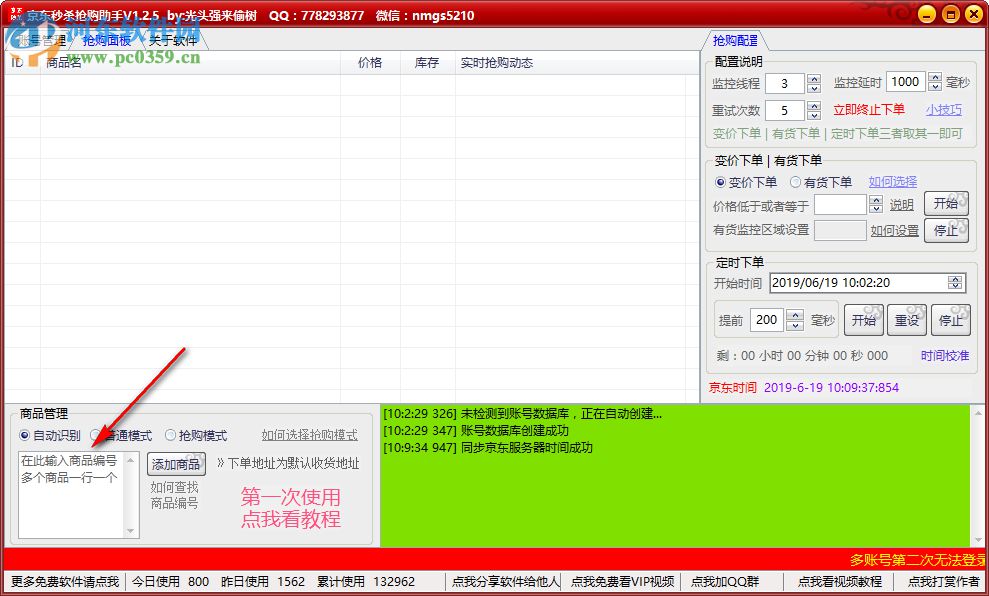Click the 时间校准 link
989x596 pixels.
[x=946, y=355]
